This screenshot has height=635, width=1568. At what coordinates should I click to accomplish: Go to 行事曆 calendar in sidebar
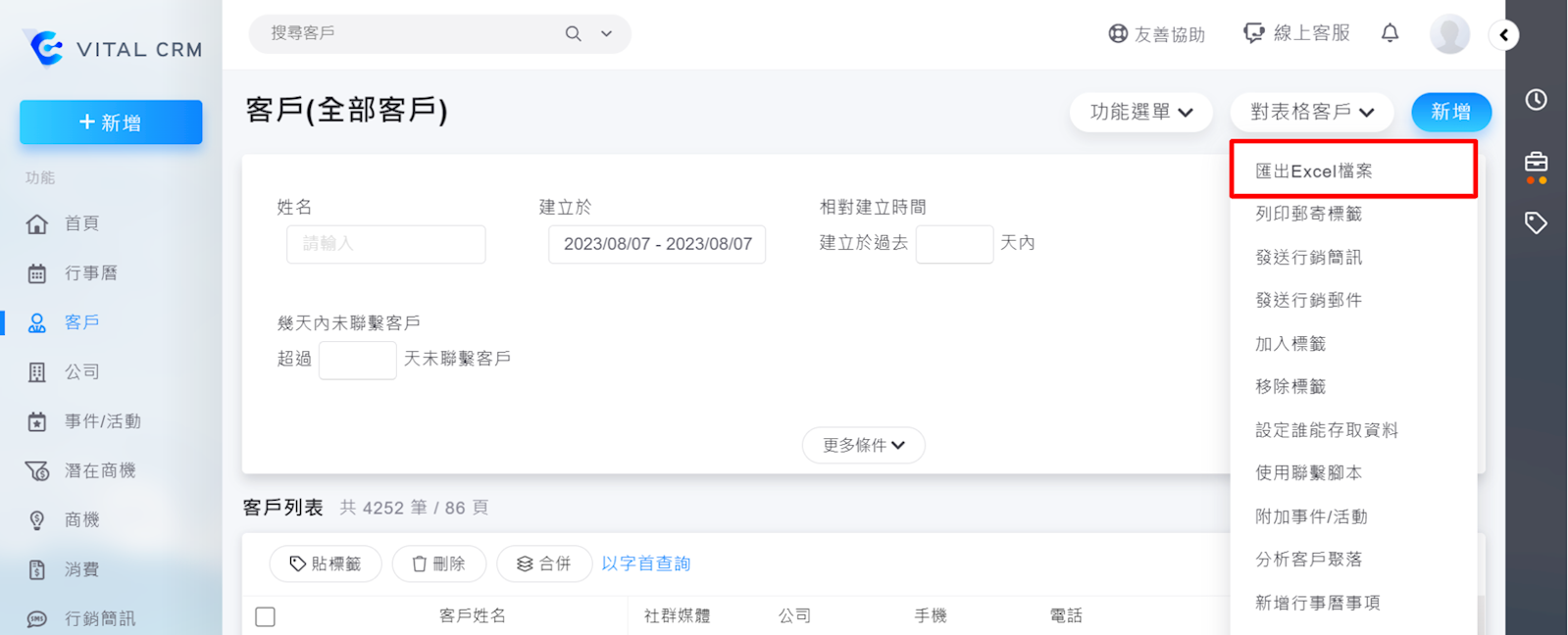point(90,273)
